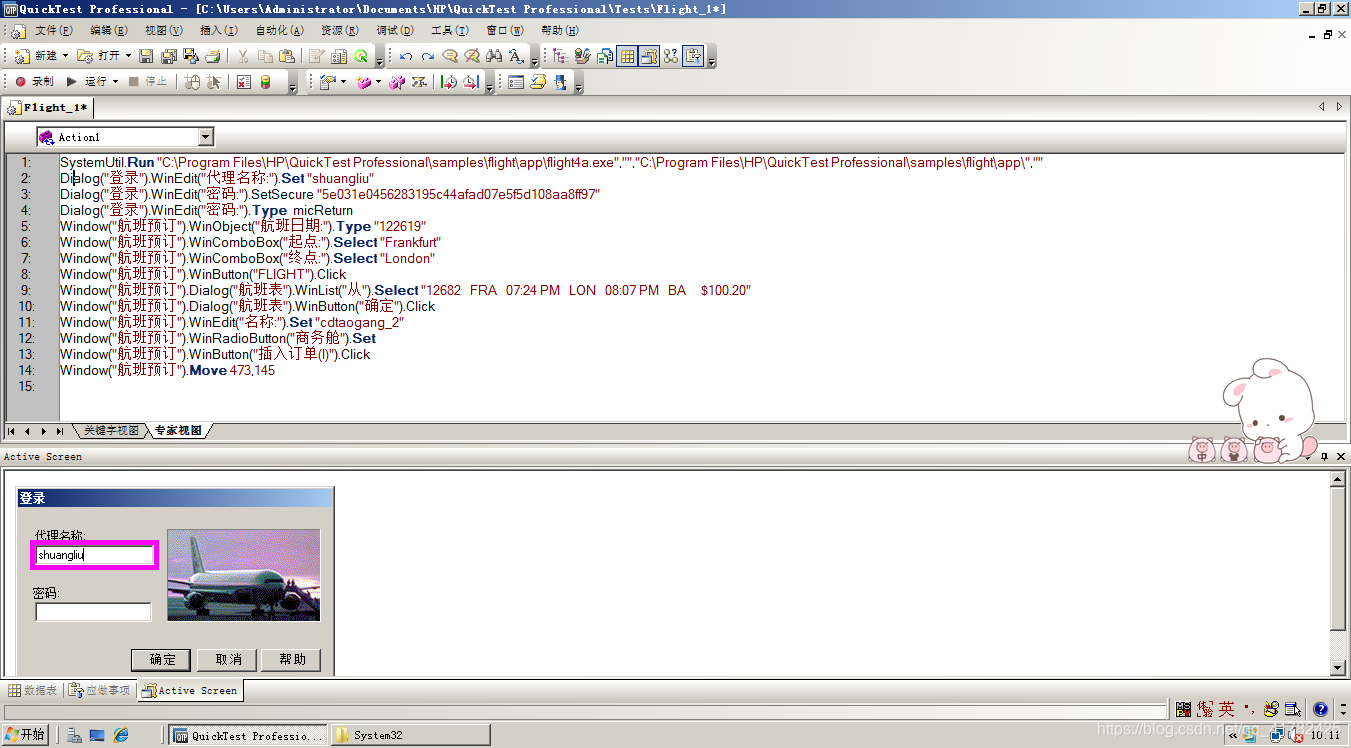
Task: Click the Paste clipboard icon
Action: [287, 56]
